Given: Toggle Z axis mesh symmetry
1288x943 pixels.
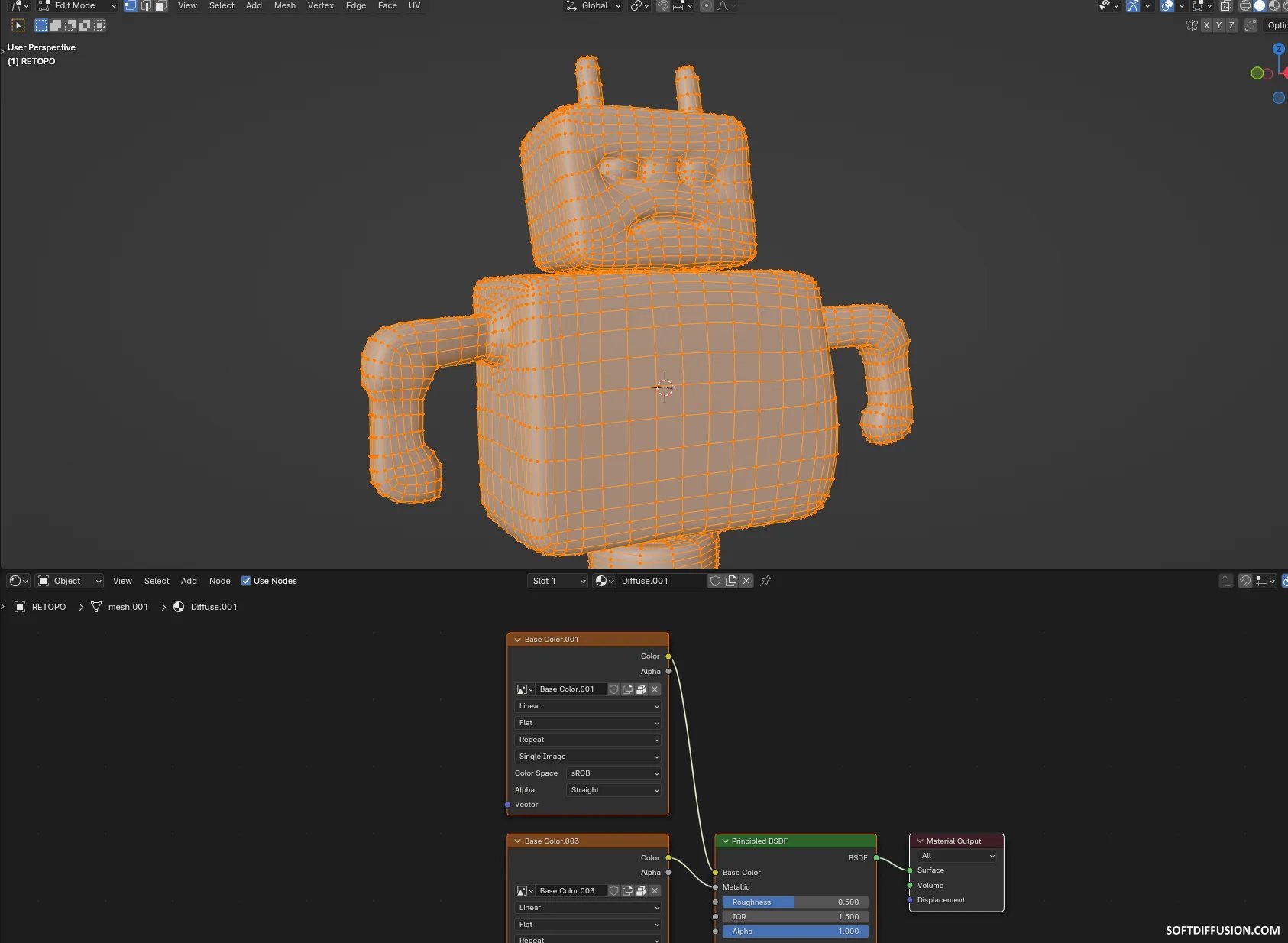Looking at the screenshot, I should coord(1231,25).
